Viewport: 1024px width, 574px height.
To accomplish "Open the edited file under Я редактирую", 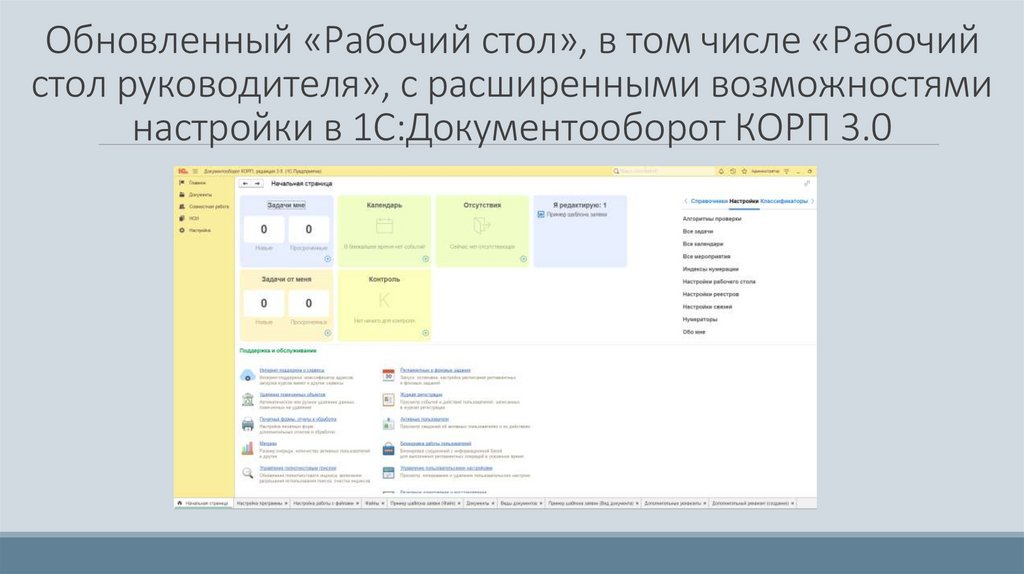I will (573, 214).
